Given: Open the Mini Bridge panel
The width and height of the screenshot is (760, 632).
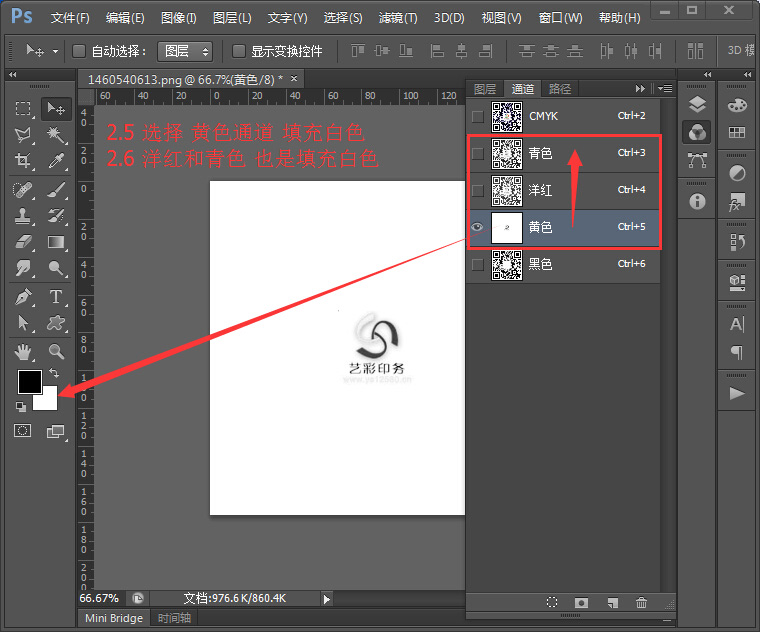Looking at the screenshot, I should [x=113, y=618].
